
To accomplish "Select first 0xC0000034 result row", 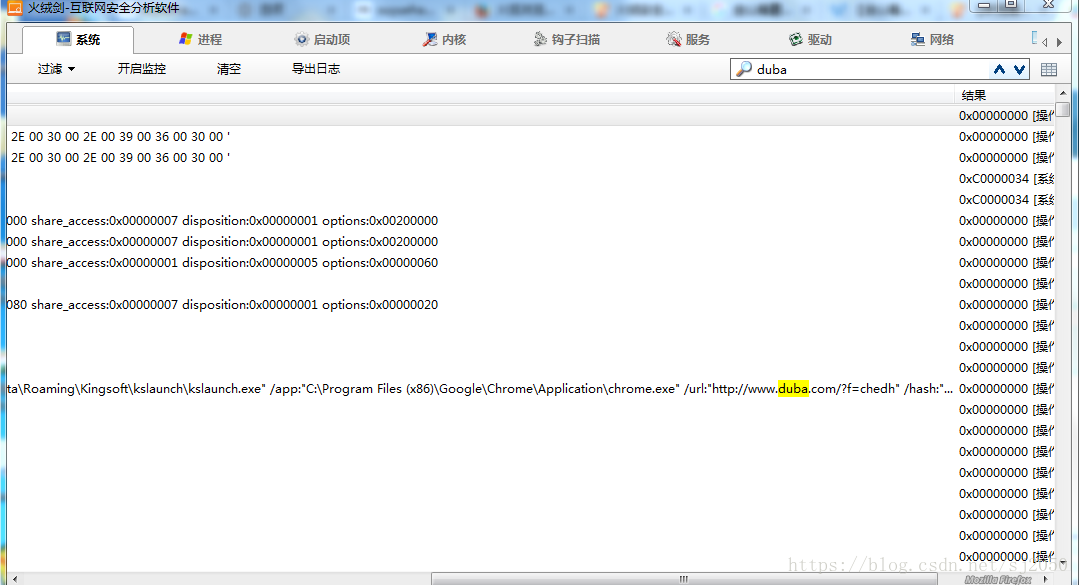I will [x=530, y=179].
